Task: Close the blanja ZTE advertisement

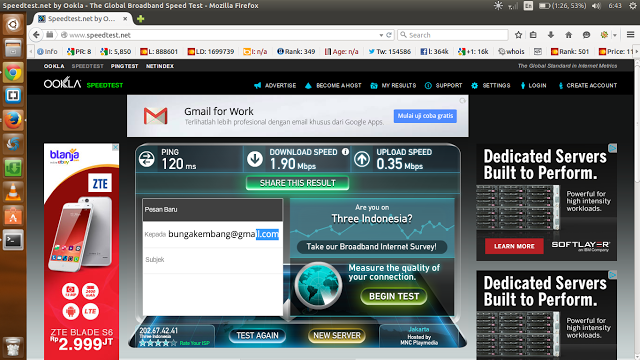Action: 115,147
